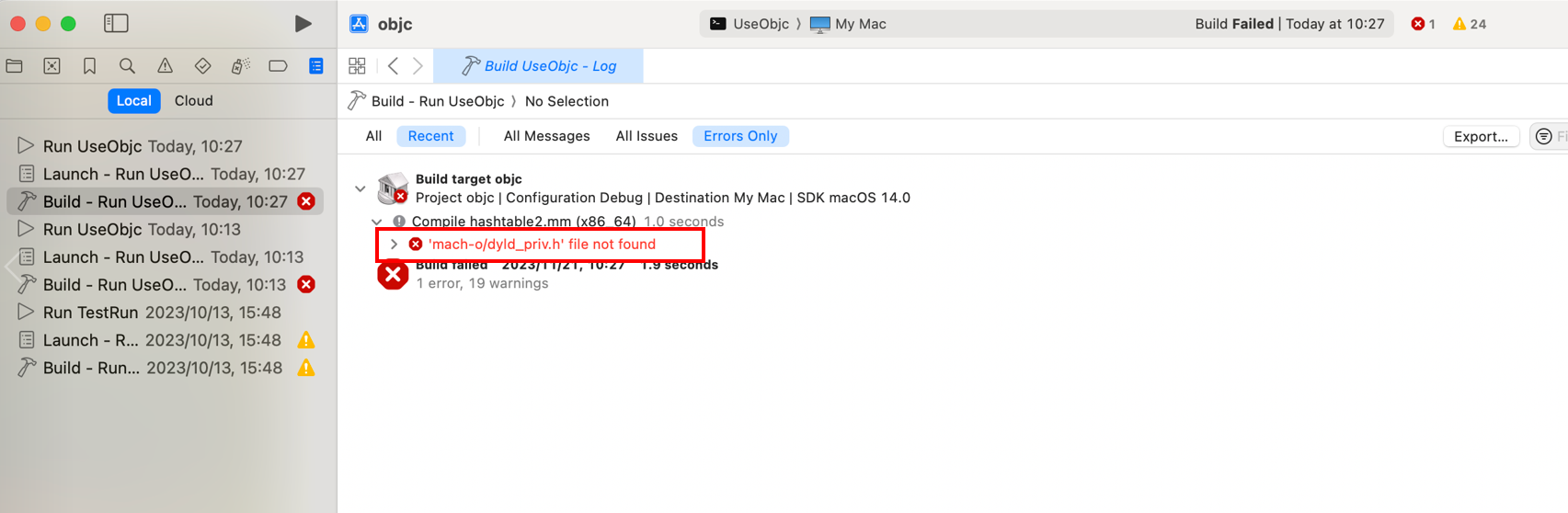The image size is (1568, 513).
Task: Expand the dyld_priv.h file not found error
Action: (394, 244)
